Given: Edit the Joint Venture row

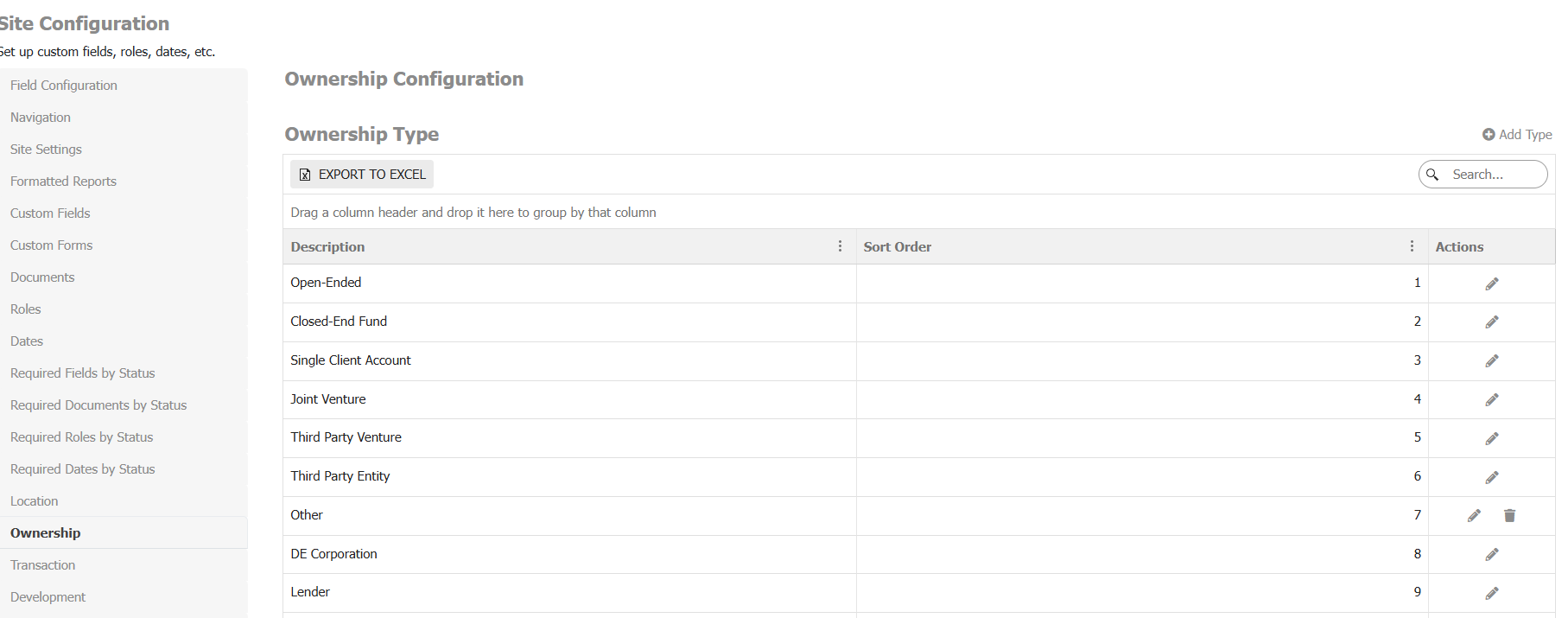Looking at the screenshot, I should click(x=1491, y=400).
